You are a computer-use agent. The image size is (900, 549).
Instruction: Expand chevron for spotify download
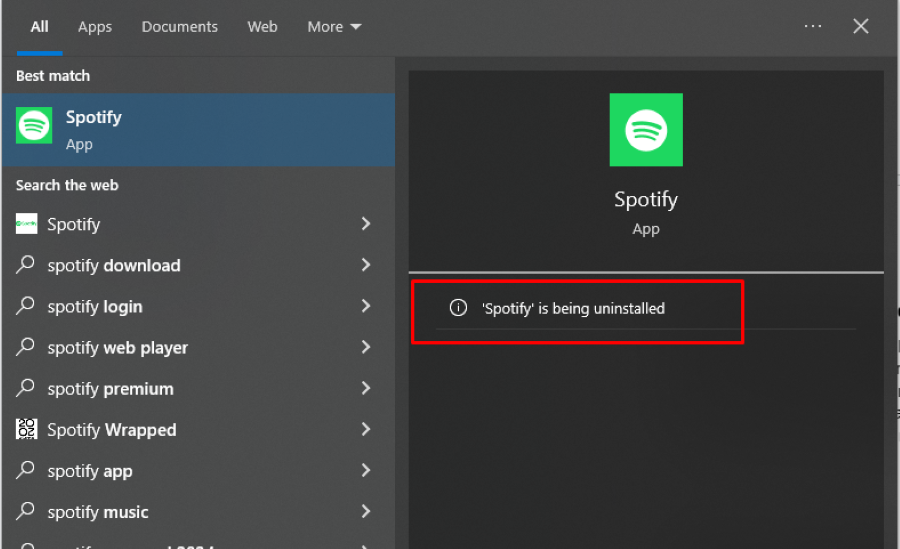pos(366,265)
